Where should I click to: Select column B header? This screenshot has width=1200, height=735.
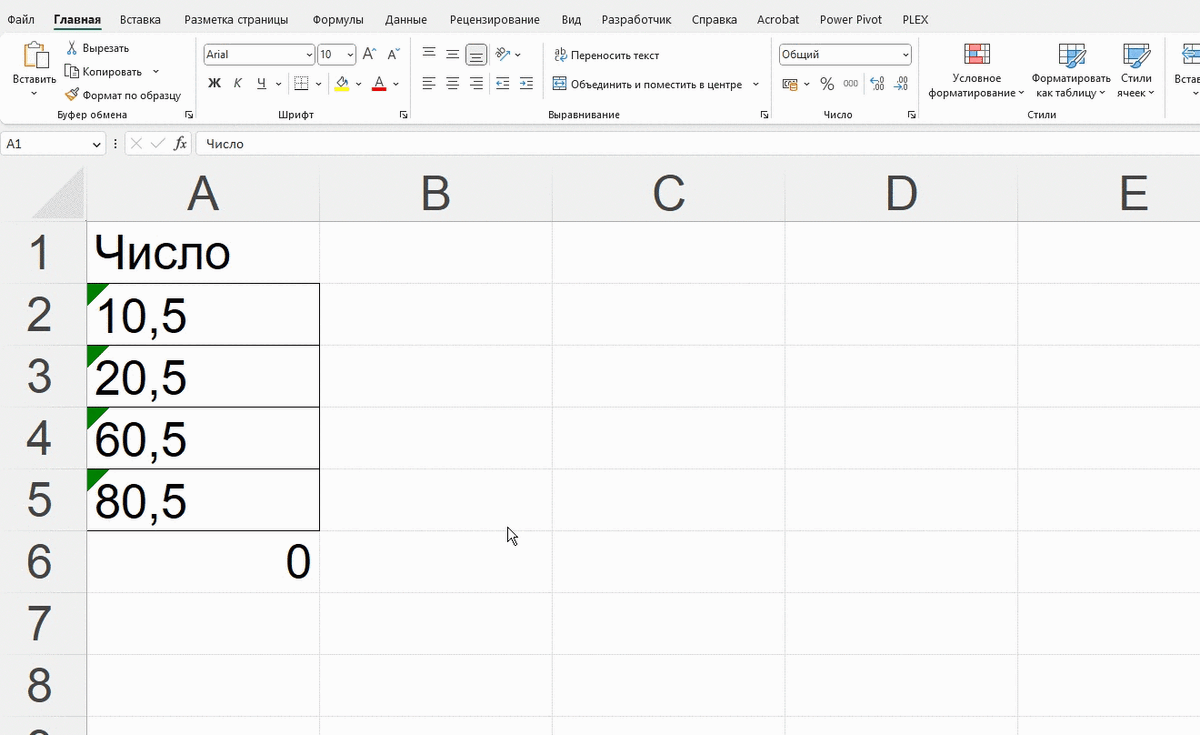[x=436, y=193]
